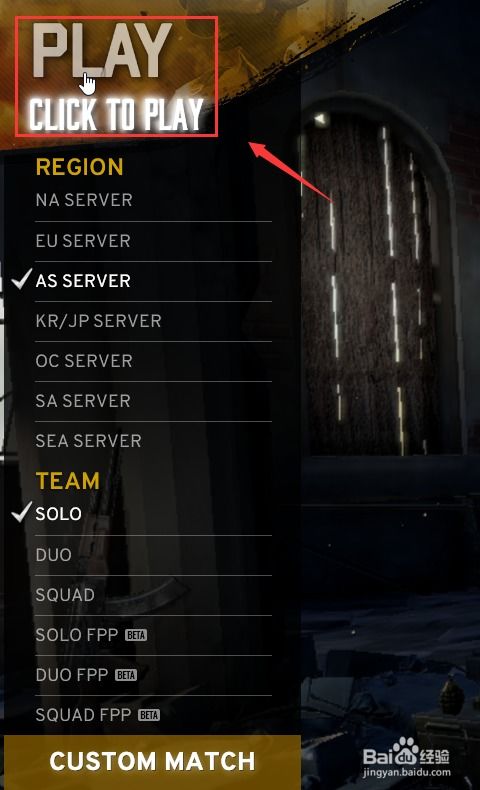Click checkmark icon beside SOLO

(x=22, y=512)
